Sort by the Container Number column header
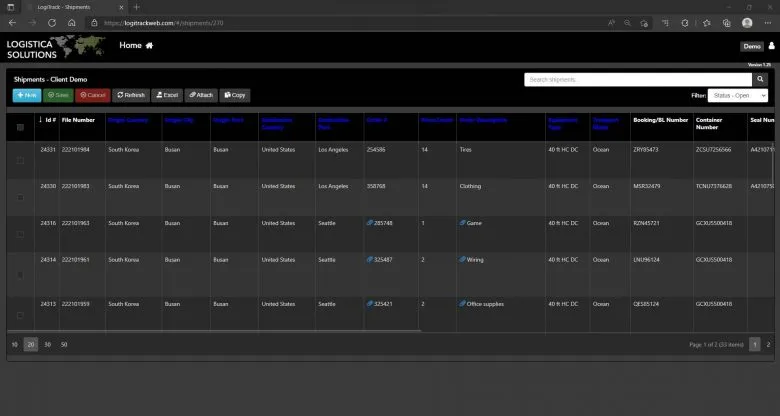The image size is (780, 416). tap(709, 123)
